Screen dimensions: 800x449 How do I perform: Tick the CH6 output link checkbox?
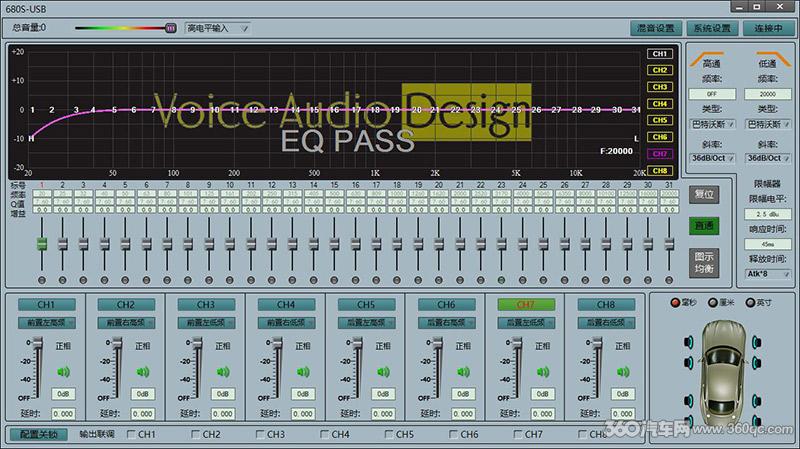(453, 434)
